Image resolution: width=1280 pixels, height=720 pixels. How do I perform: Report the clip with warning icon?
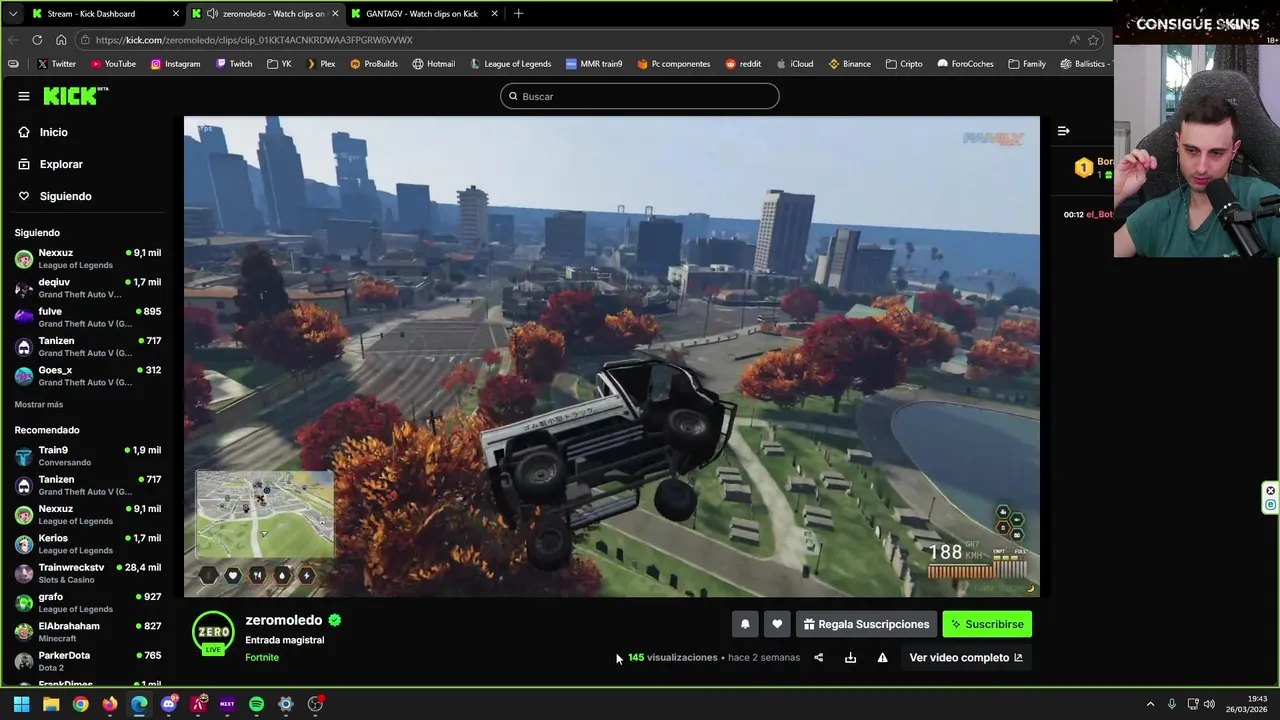[882, 657]
